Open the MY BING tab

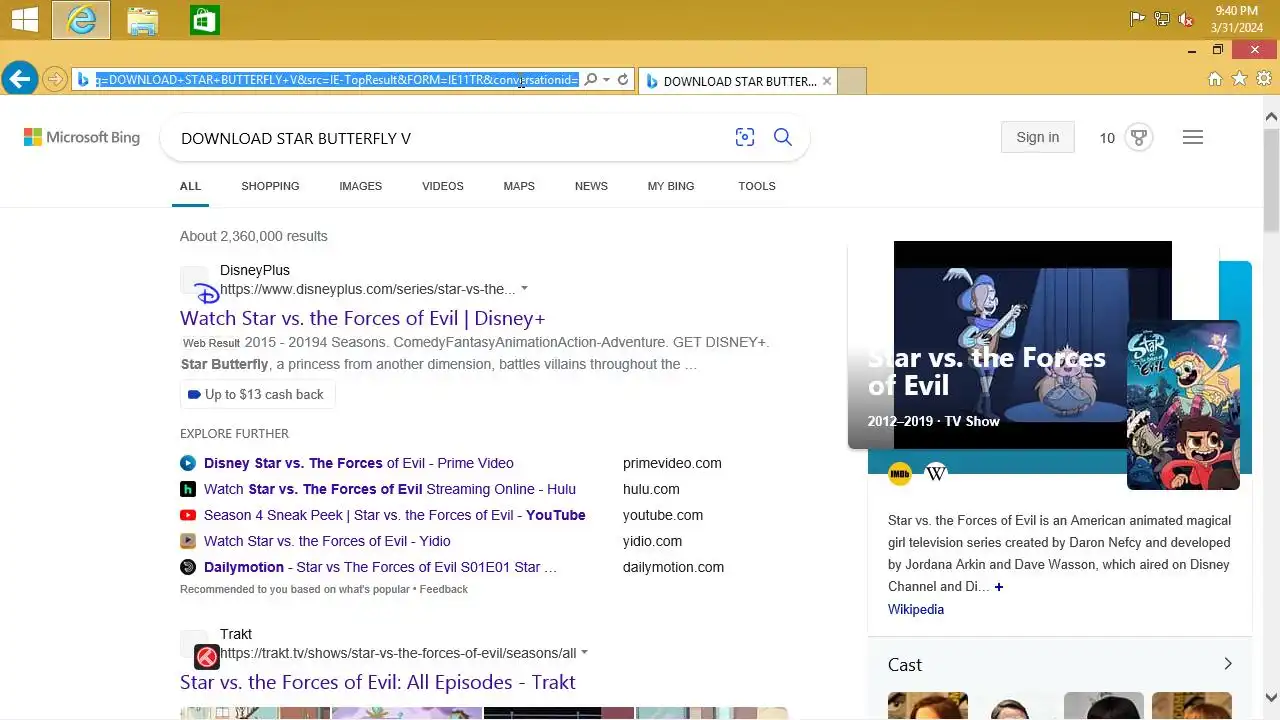coord(671,186)
